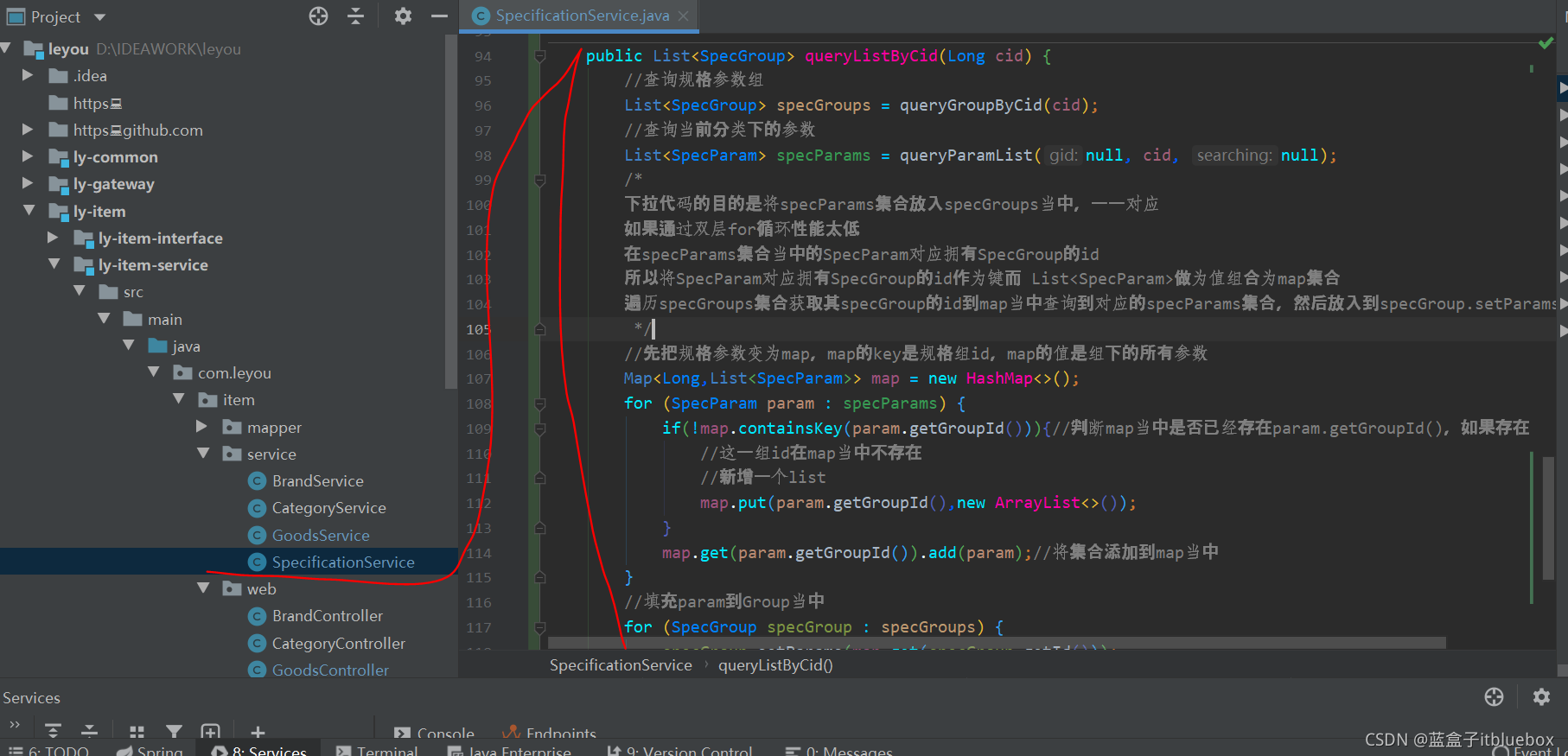Screen dimensions: 1568x756
Task: Open the Spring tool window
Action: click(150, 750)
